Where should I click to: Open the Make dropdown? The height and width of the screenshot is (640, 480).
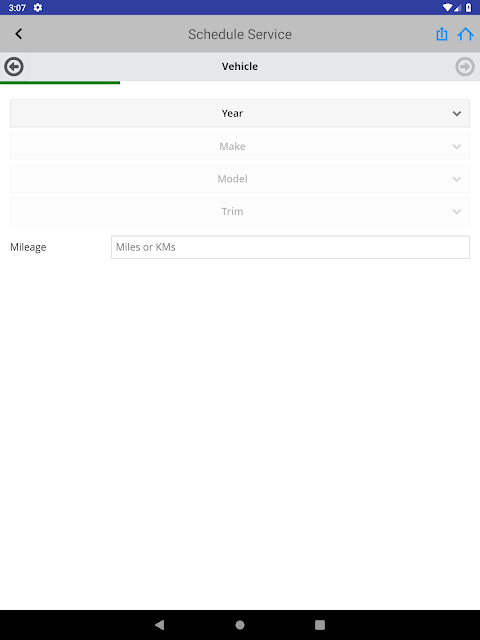[240, 146]
